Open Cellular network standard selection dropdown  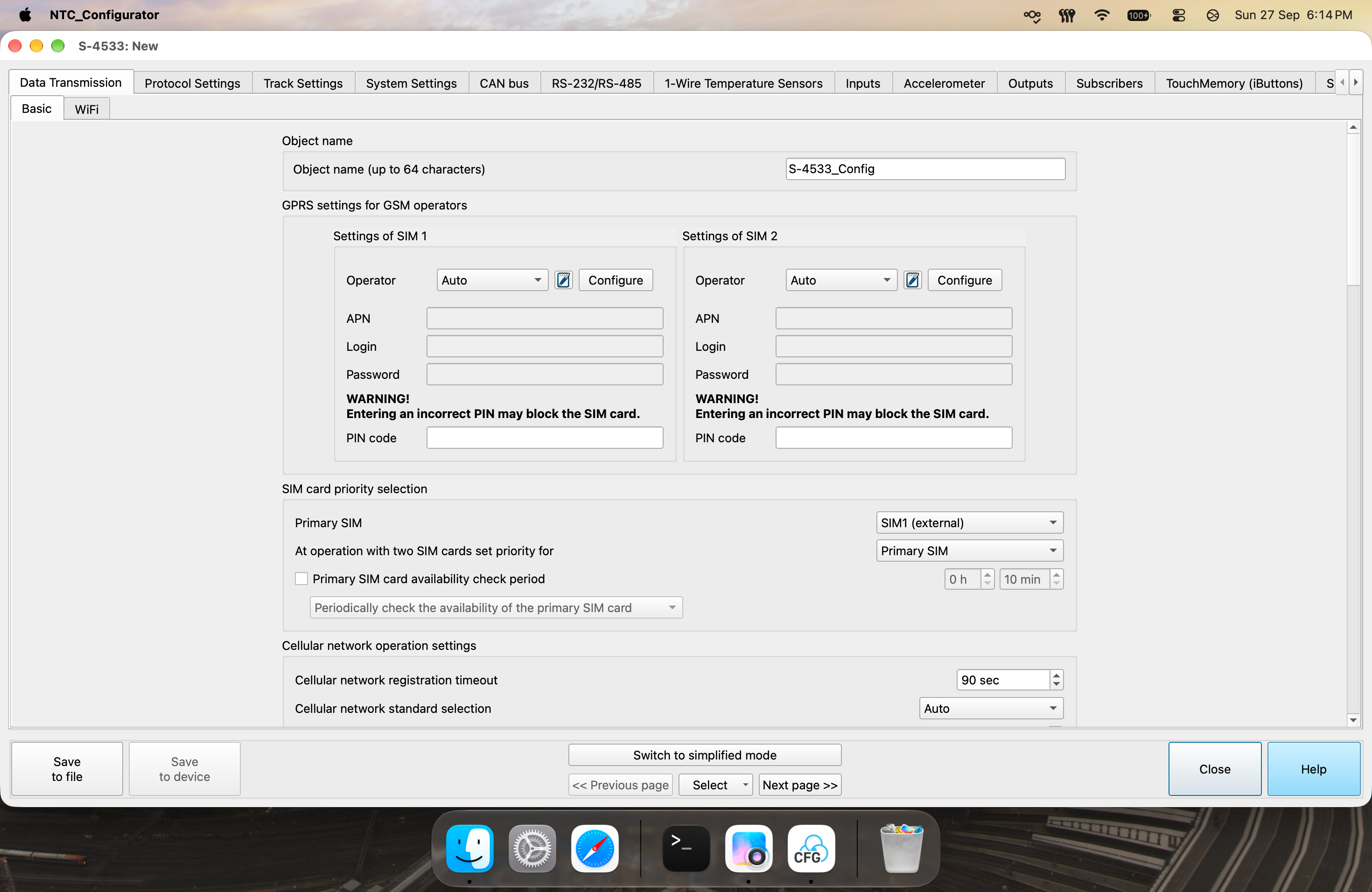pos(991,708)
